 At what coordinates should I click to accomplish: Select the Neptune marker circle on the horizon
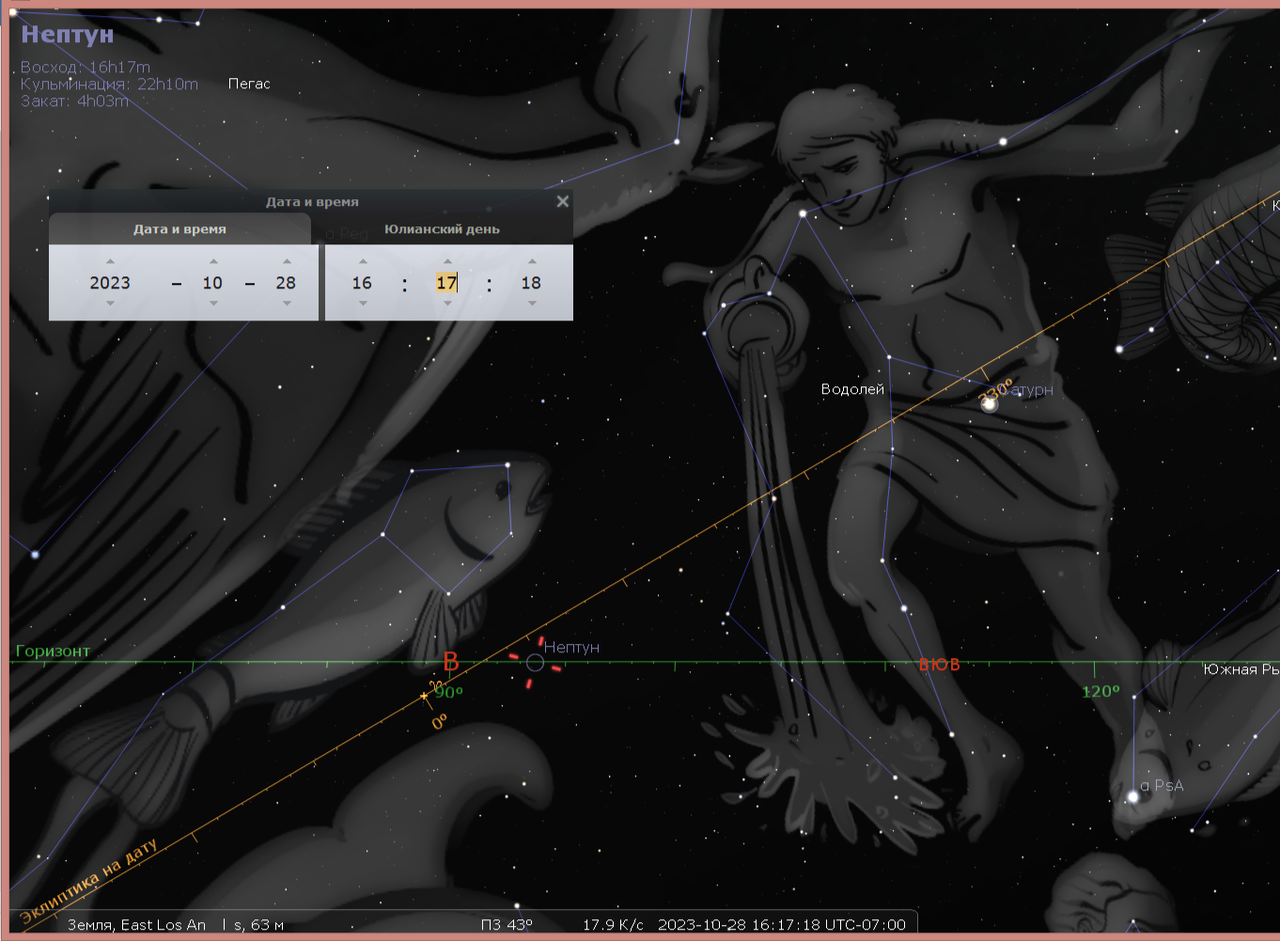pyautogui.click(x=535, y=662)
